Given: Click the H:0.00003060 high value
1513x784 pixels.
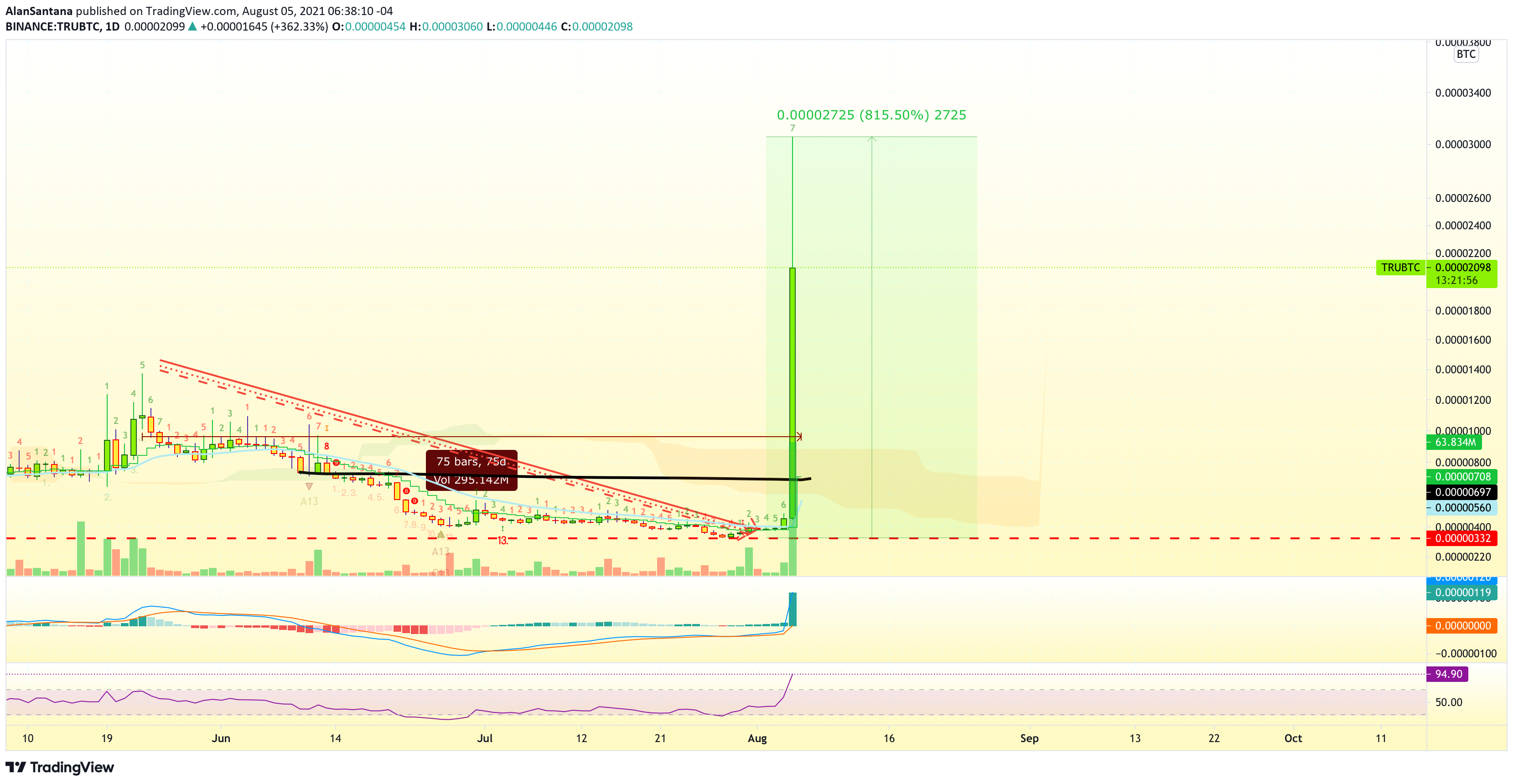Looking at the screenshot, I should tap(446, 26).
